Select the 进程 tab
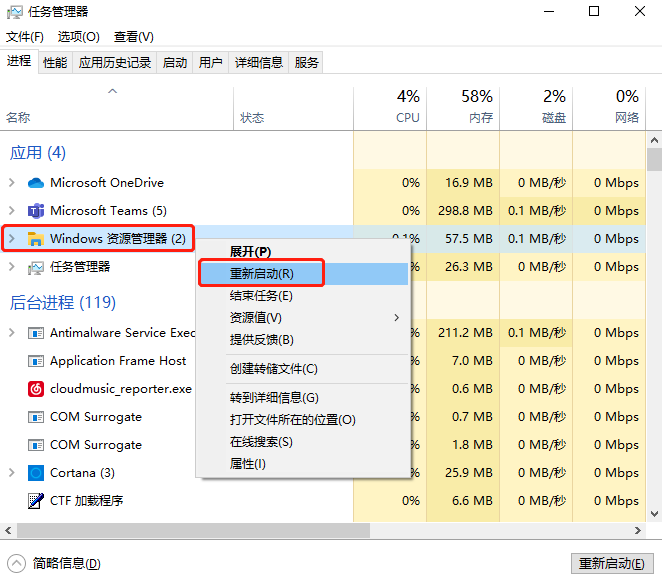Screen dimensions: 662x579 point(19,61)
